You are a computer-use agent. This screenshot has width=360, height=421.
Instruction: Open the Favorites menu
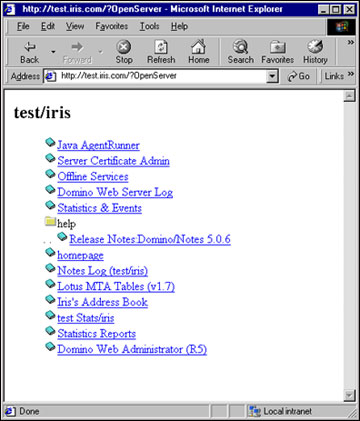pos(112,26)
